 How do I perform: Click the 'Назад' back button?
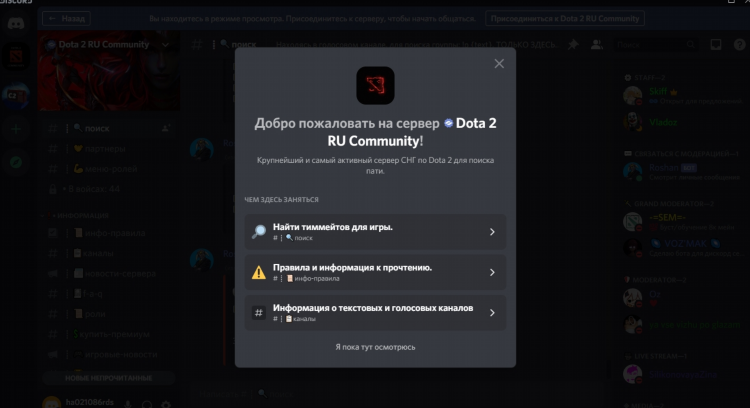[x=66, y=19]
